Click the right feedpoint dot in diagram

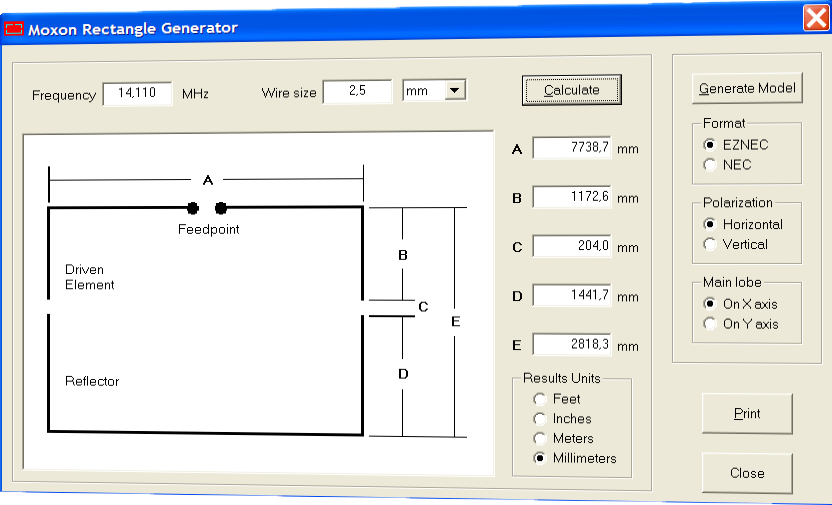(x=221, y=208)
